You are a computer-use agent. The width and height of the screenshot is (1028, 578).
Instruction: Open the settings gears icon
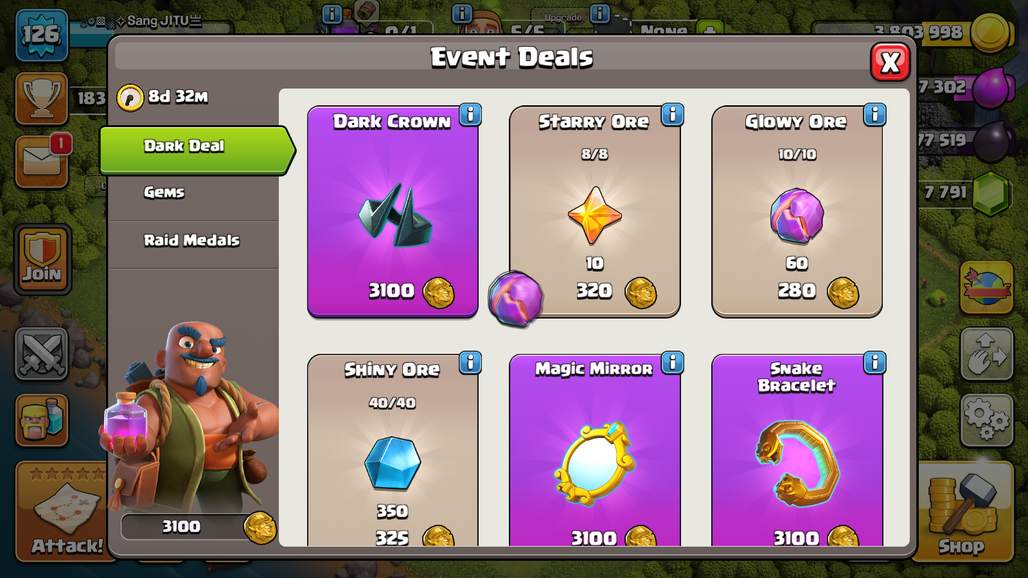pos(987,420)
